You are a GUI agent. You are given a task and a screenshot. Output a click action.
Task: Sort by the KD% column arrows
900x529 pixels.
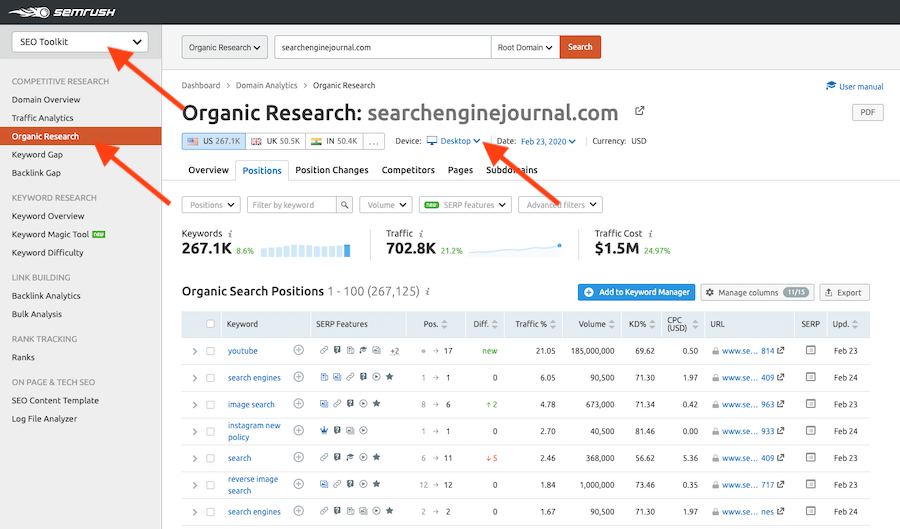pyautogui.click(x=652, y=324)
